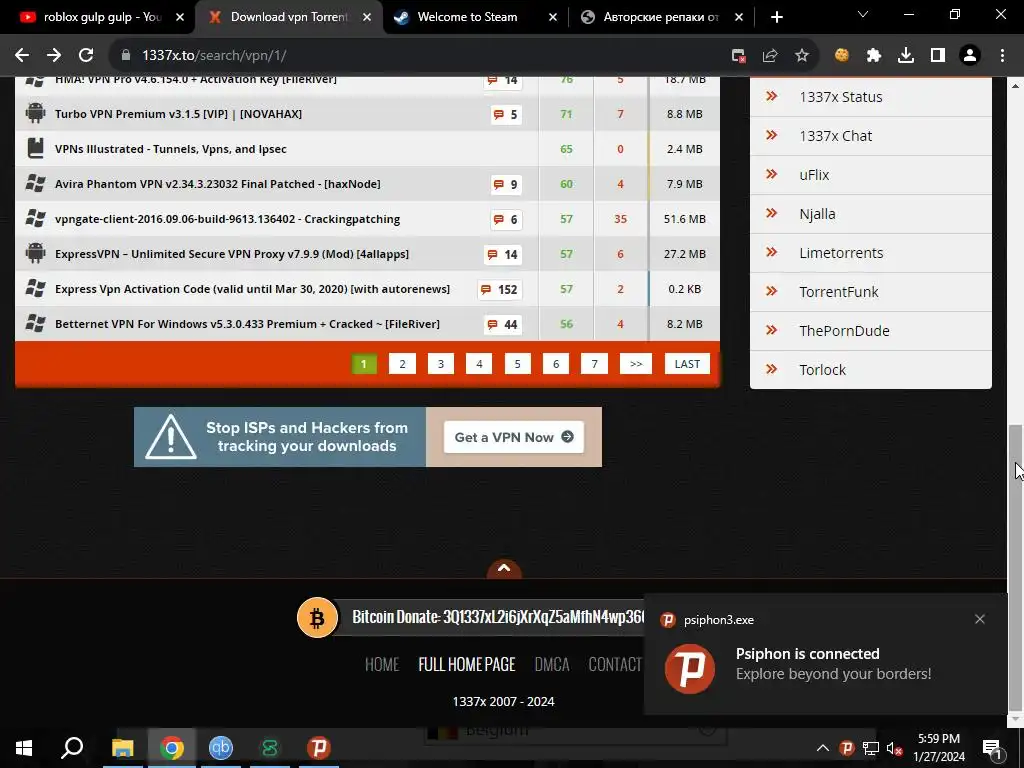
Task: Open Psiphon app in taskbar
Action: tap(319, 748)
